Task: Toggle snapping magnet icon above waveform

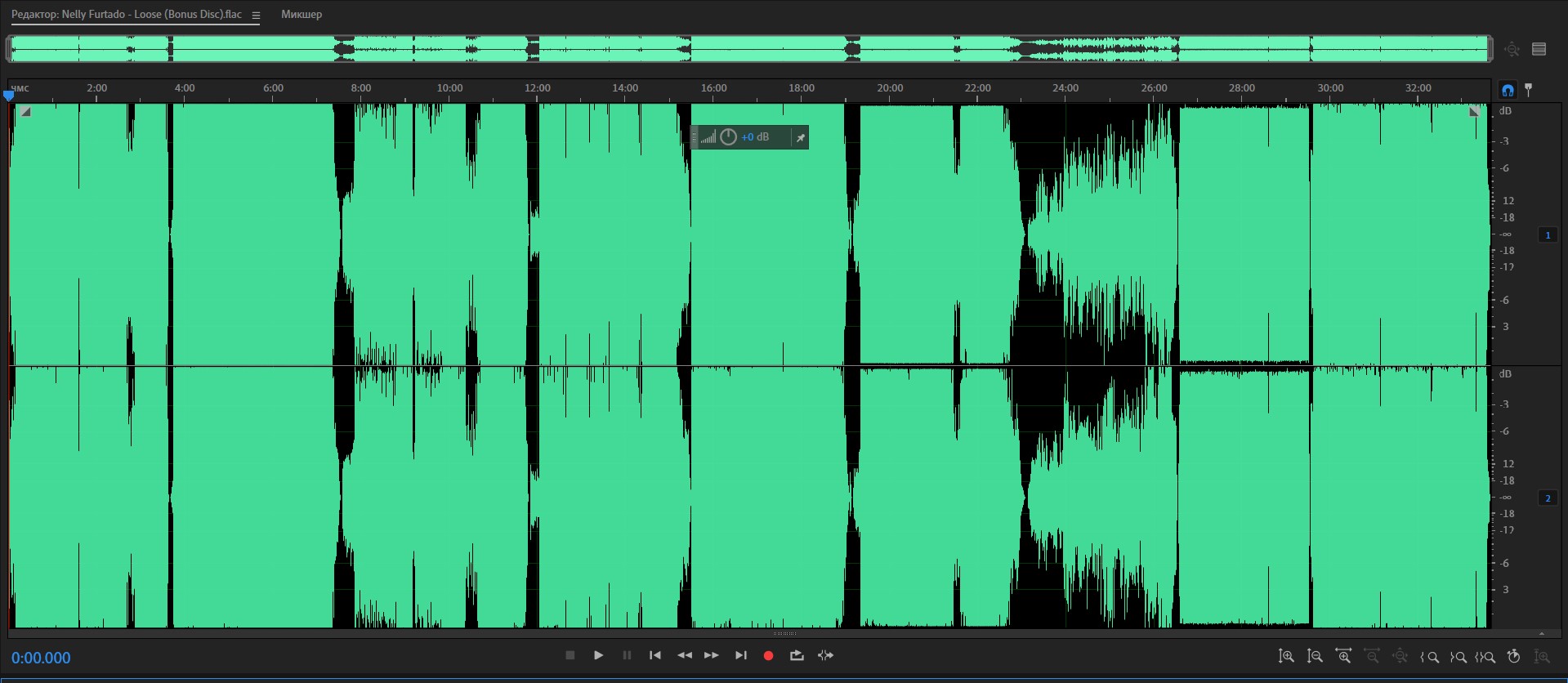Action: 1508,90
